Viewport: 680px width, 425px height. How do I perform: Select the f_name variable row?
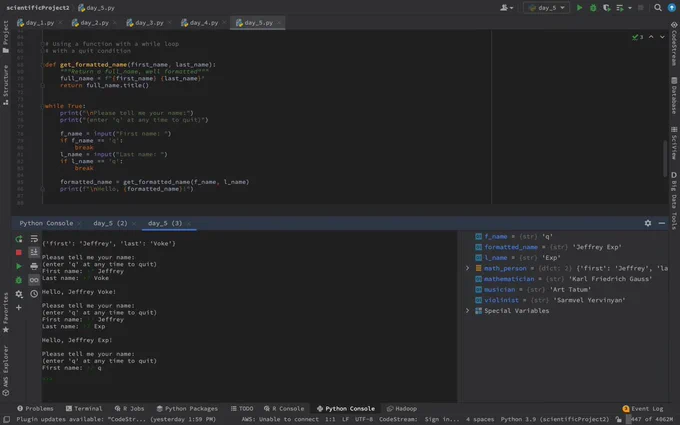coord(564,236)
